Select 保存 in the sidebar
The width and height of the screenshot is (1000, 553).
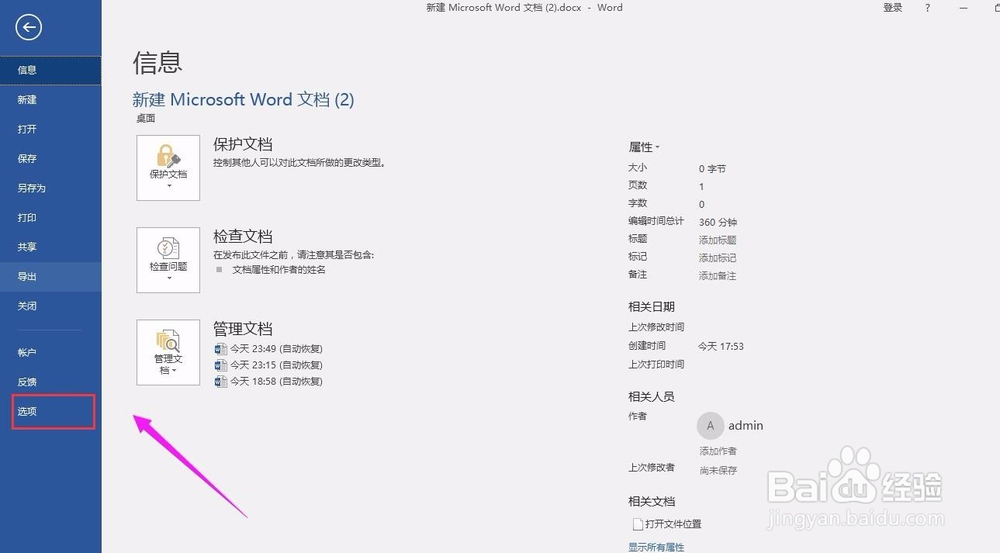pyautogui.click(x=50, y=158)
